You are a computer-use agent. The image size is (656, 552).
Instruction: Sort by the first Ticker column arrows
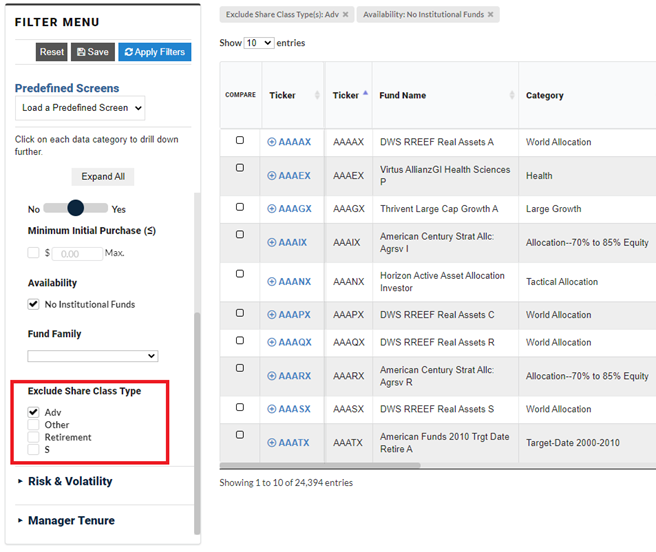[317, 95]
